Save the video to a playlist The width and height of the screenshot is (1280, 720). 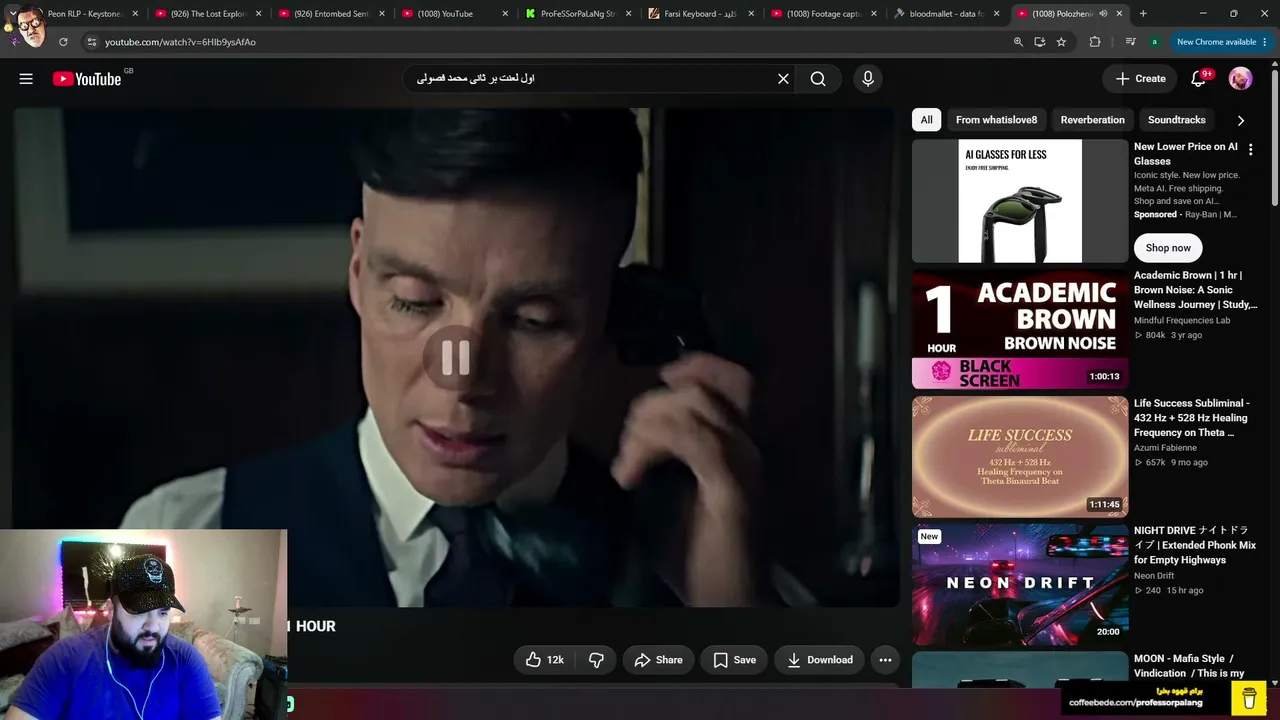tap(734, 660)
